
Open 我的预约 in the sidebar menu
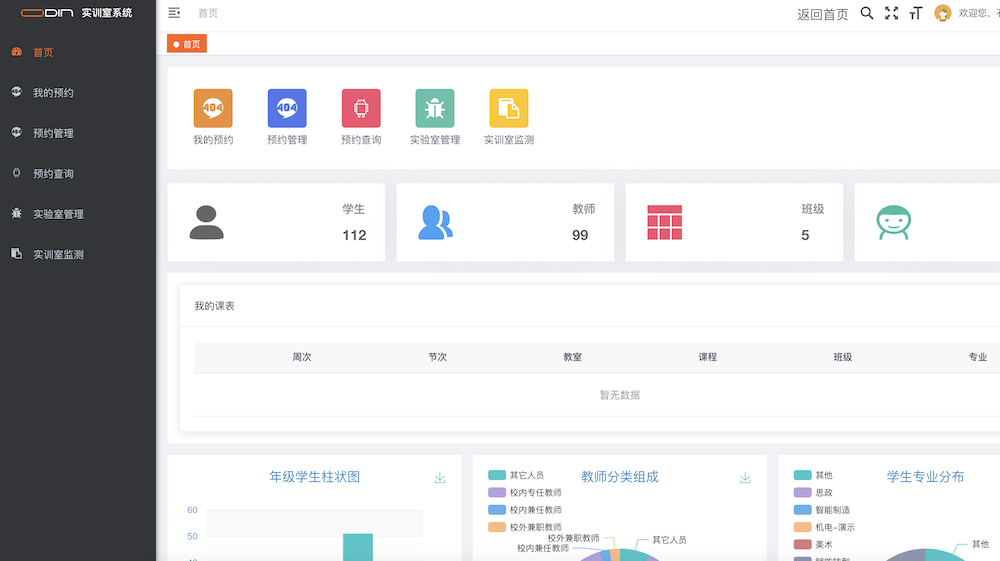point(78,92)
